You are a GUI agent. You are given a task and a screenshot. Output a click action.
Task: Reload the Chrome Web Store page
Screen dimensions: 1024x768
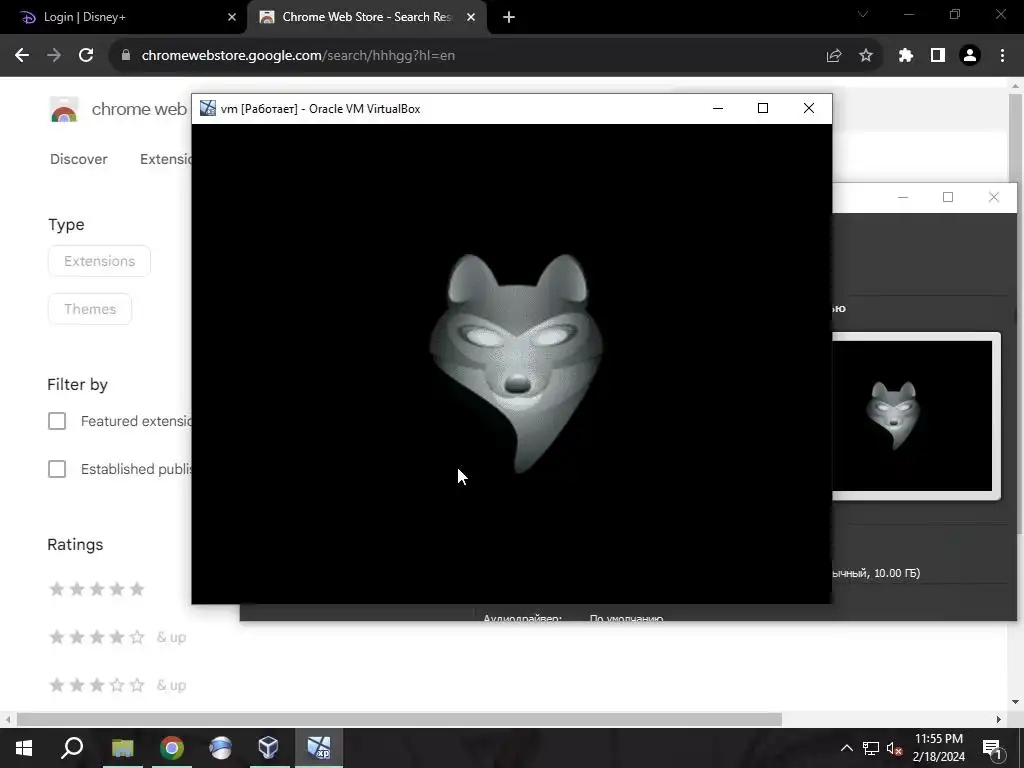[x=86, y=56]
